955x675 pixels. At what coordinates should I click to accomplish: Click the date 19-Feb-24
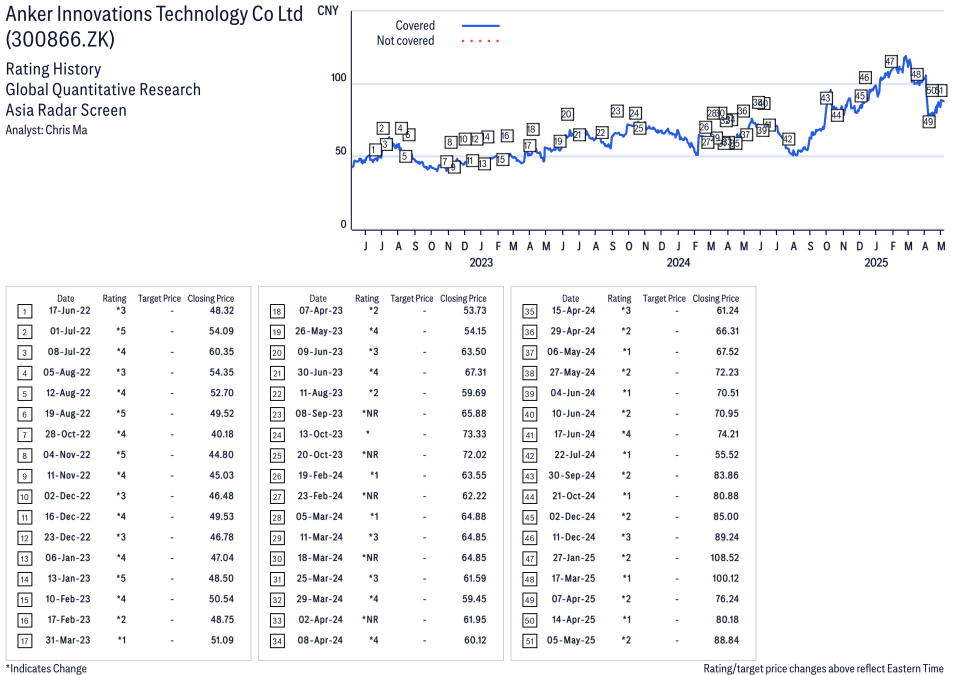pyautogui.click(x=320, y=476)
